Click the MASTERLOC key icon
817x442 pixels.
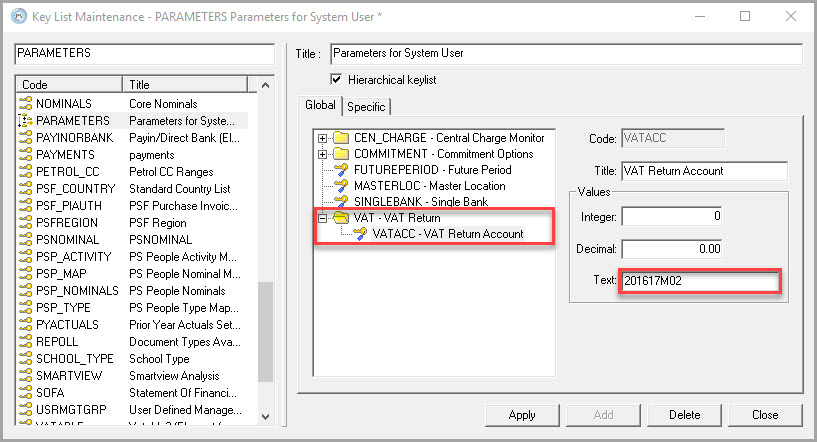[341, 186]
